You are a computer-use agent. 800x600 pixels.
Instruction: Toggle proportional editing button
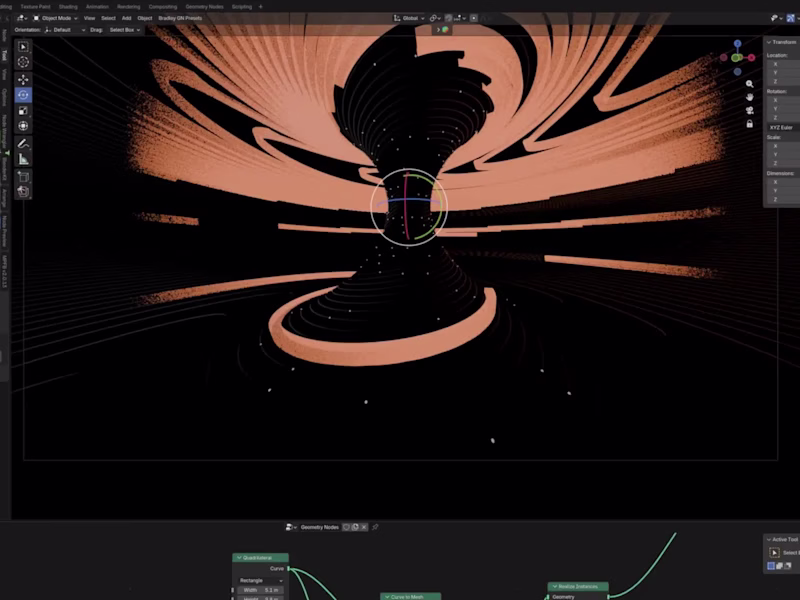click(474, 18)
